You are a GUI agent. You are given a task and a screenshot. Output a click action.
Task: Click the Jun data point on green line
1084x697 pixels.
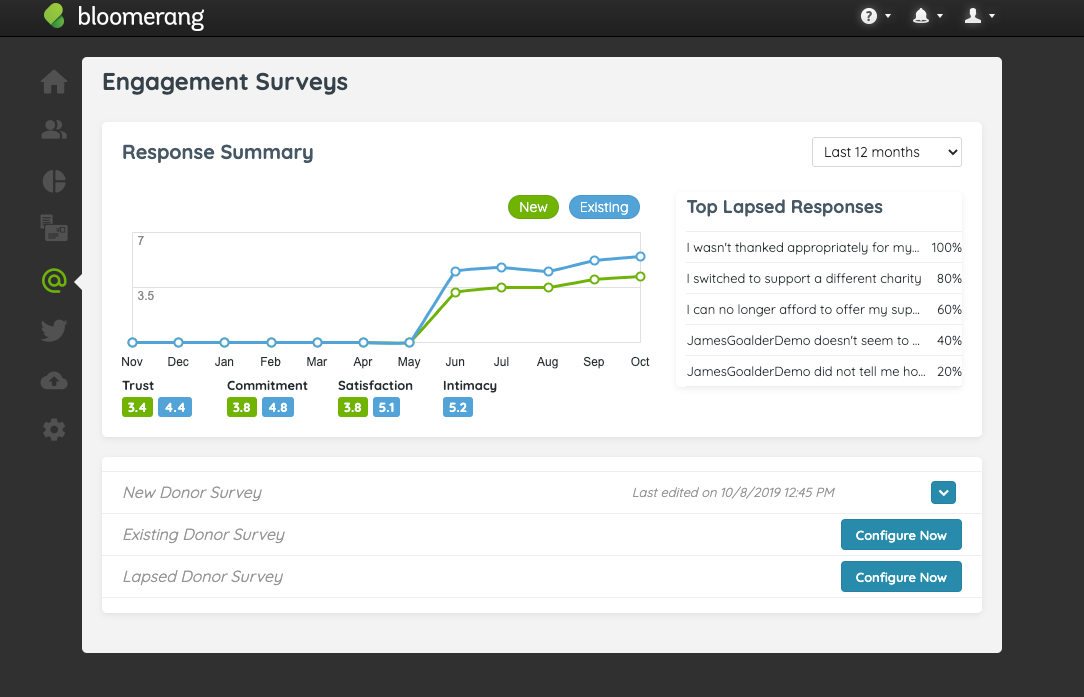coord(456,292)
